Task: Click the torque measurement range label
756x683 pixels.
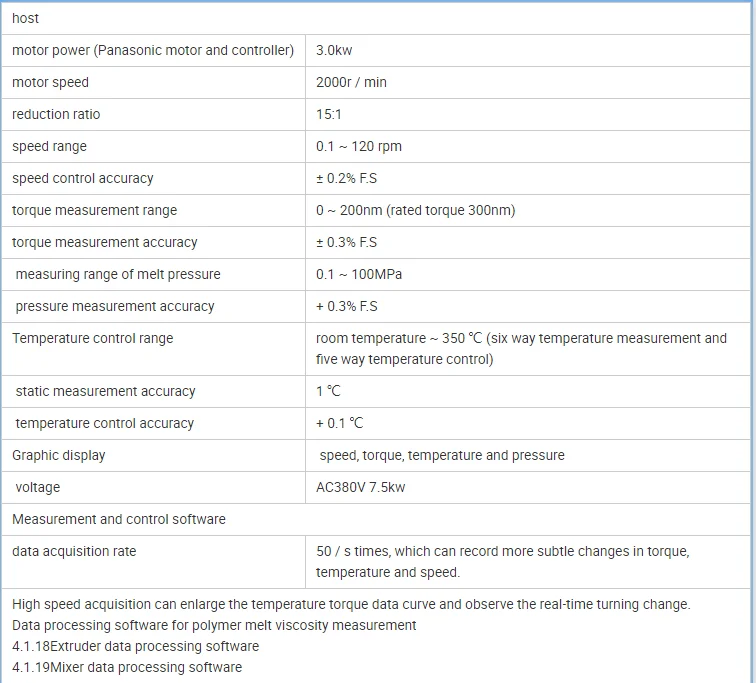Action: (94, 210)
